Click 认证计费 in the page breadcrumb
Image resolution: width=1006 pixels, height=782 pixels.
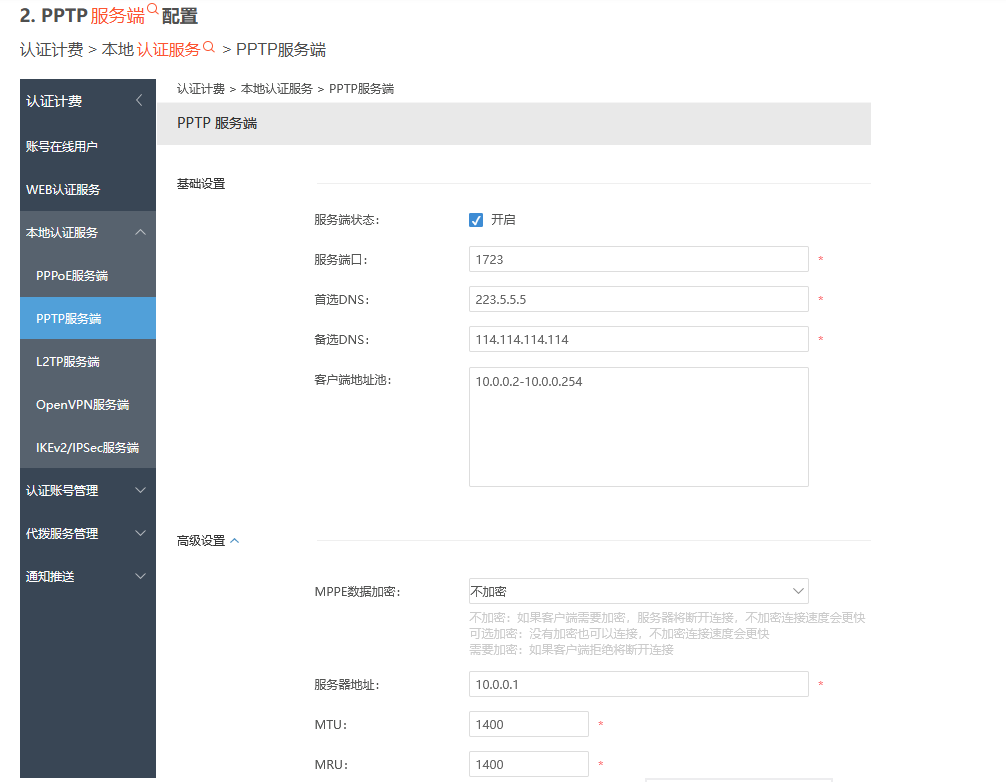201,89
